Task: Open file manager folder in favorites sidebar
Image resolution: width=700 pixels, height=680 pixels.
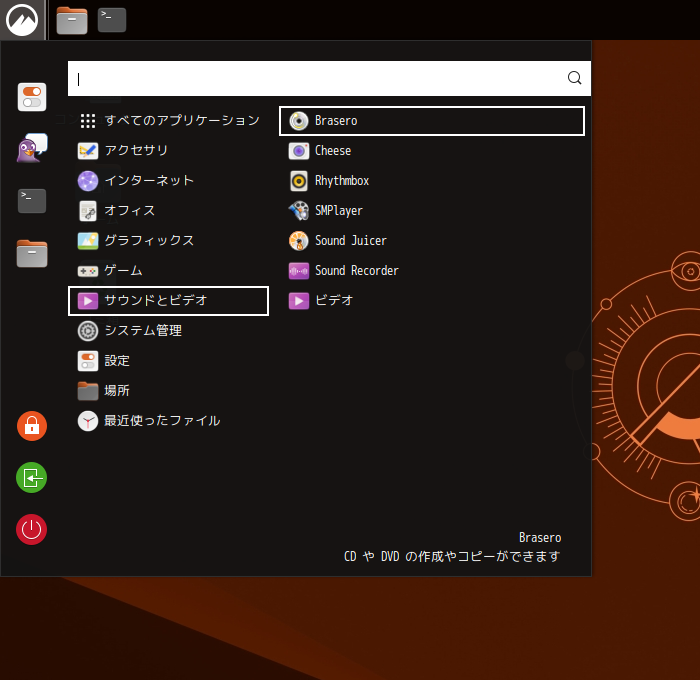Action: (x=32, y=253)
